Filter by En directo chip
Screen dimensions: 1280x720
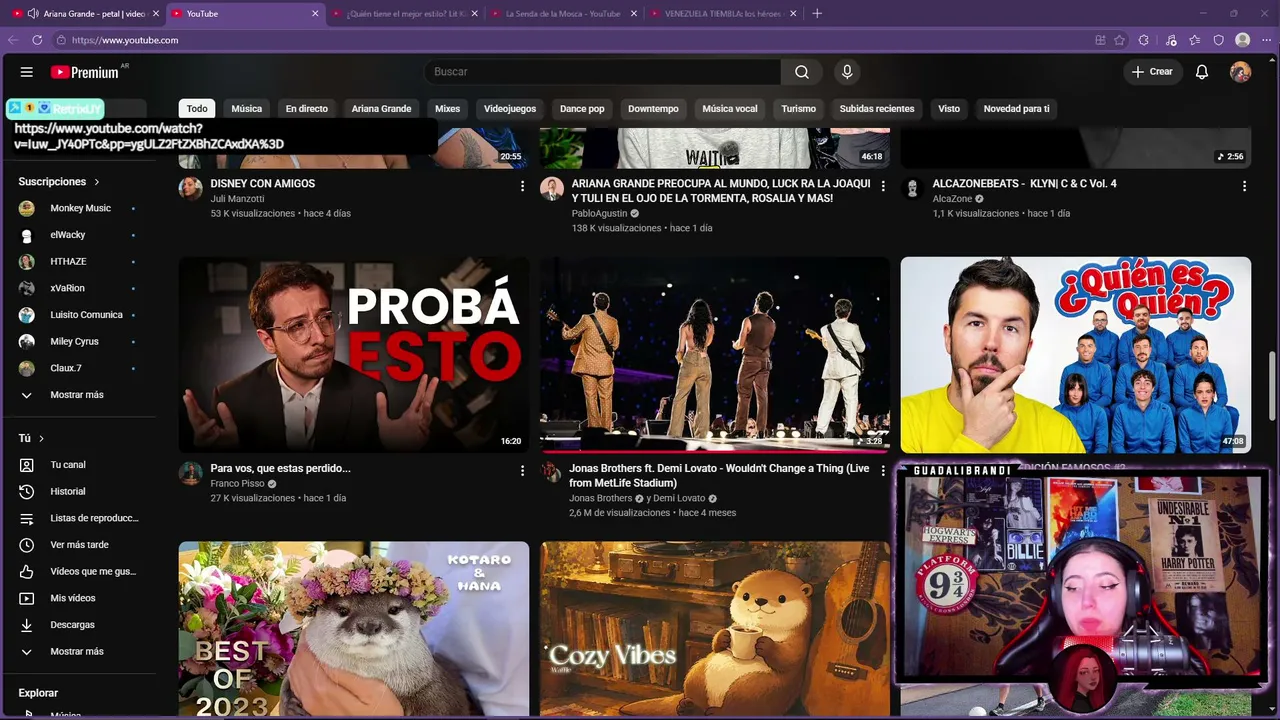coord(307,109)
